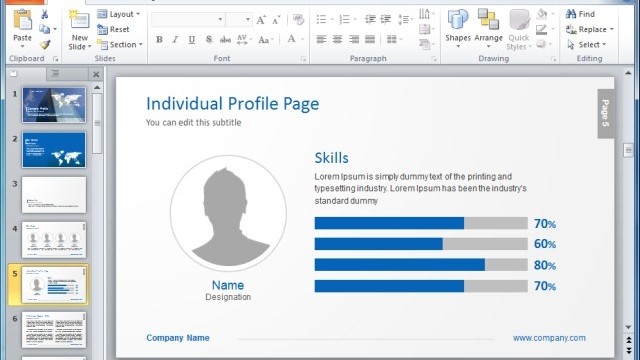The height and width of the screenshot is (360, 640).
Task: Click the Align Text icon
Action: [x=424, y=29]
